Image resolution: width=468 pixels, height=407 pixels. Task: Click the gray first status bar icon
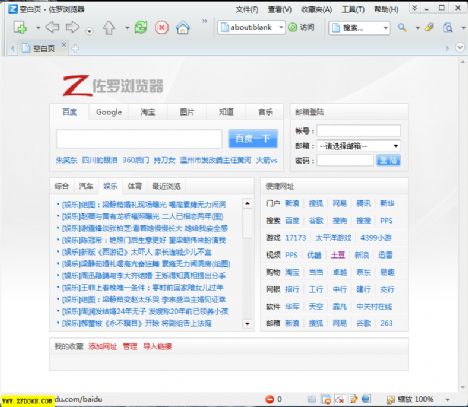coord(311,399)
